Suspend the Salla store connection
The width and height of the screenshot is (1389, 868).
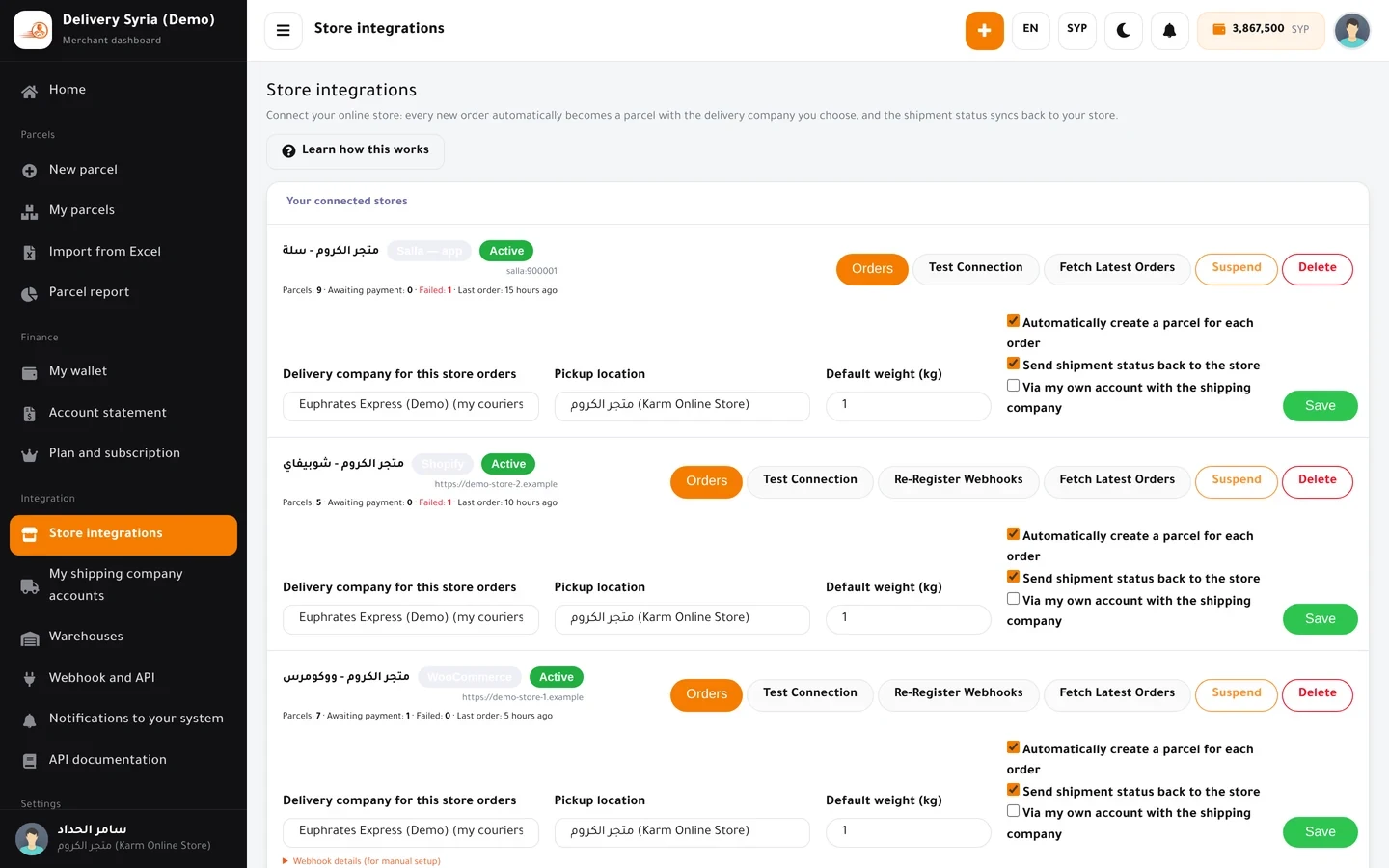click(x=1237, y=269)
